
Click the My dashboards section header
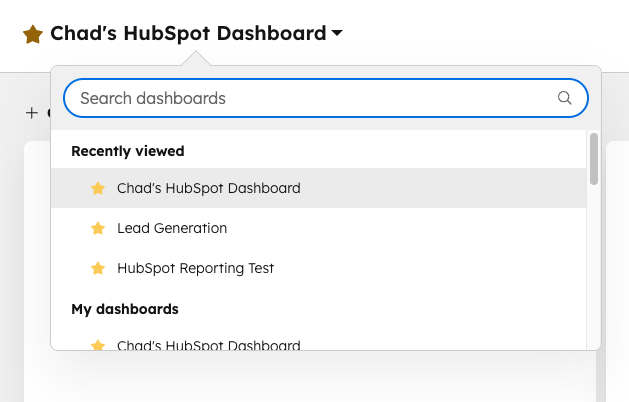click(125, 309)
